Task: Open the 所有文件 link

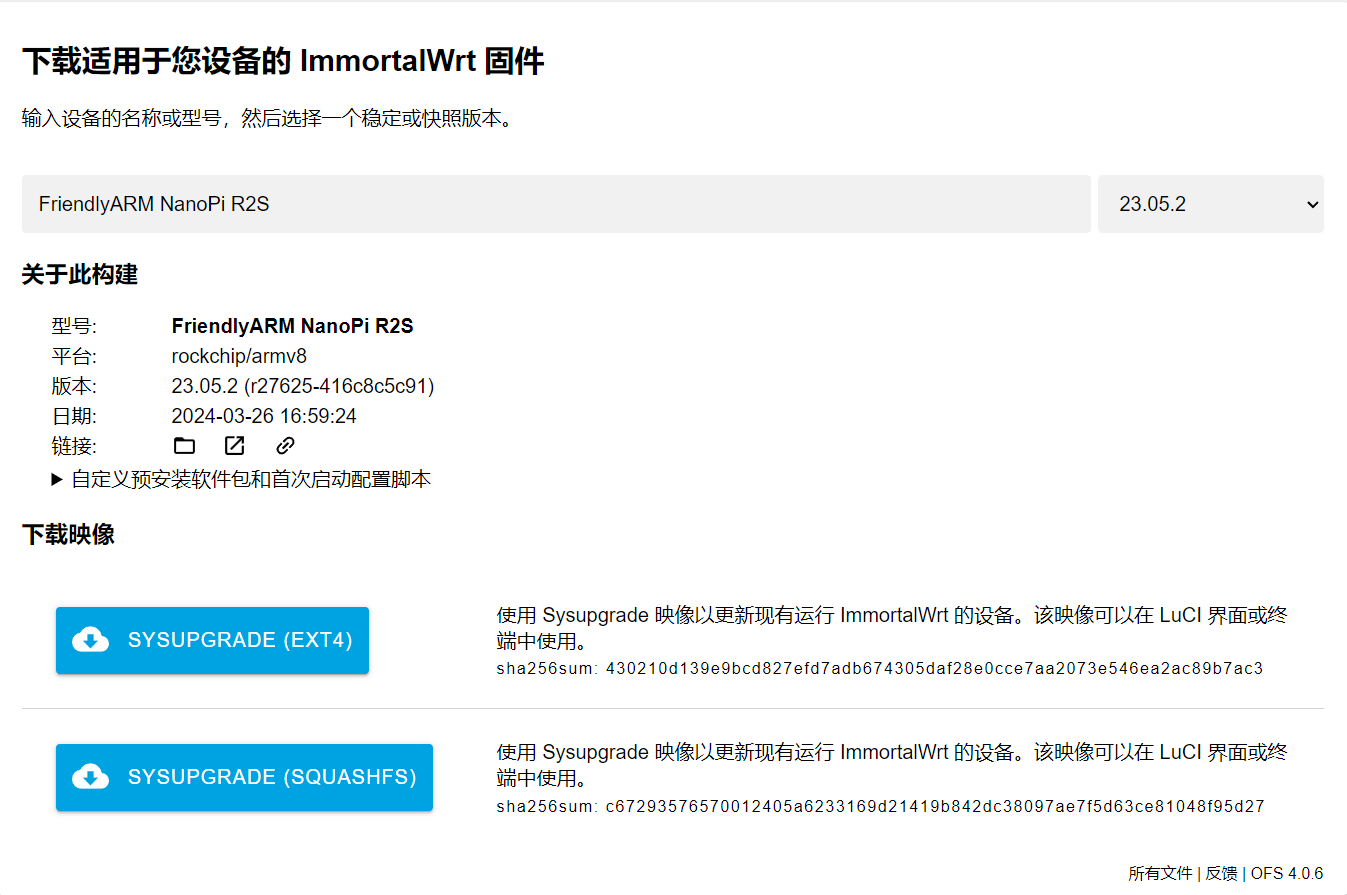Action: (1161, 873)
